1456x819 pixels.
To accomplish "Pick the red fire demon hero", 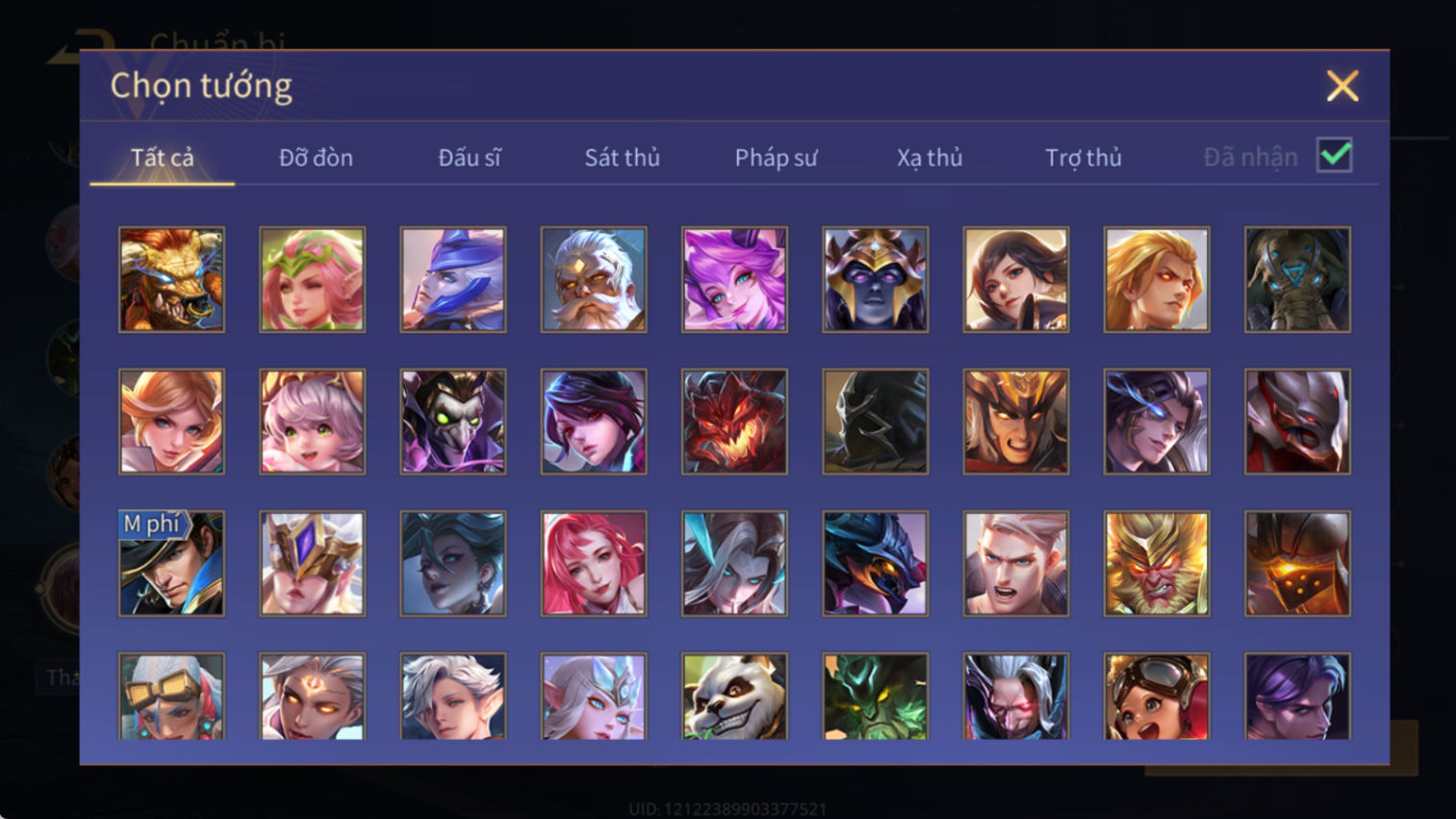I will 734,422.
